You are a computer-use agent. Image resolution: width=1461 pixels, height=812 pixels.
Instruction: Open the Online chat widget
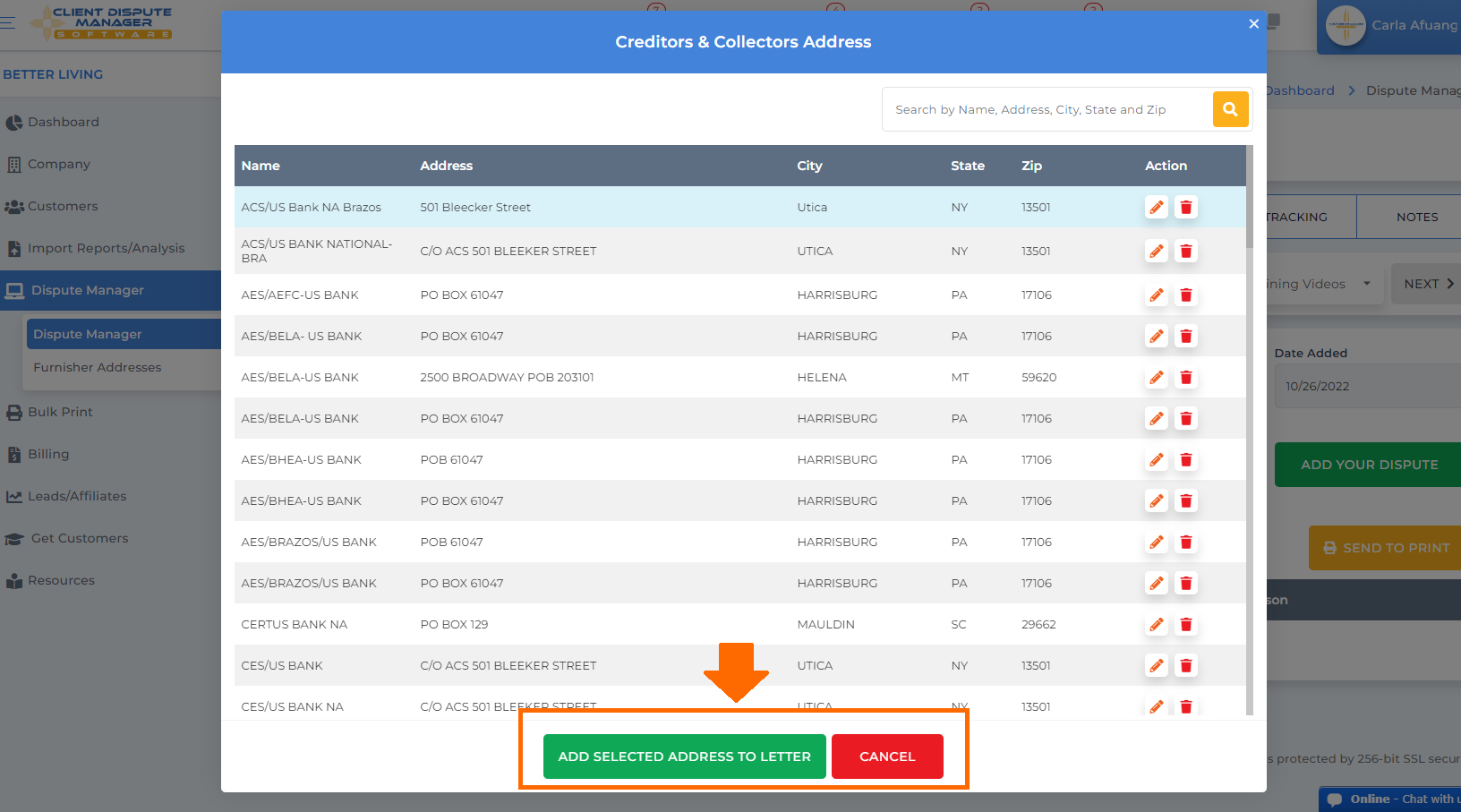(x=1389, y=799)
